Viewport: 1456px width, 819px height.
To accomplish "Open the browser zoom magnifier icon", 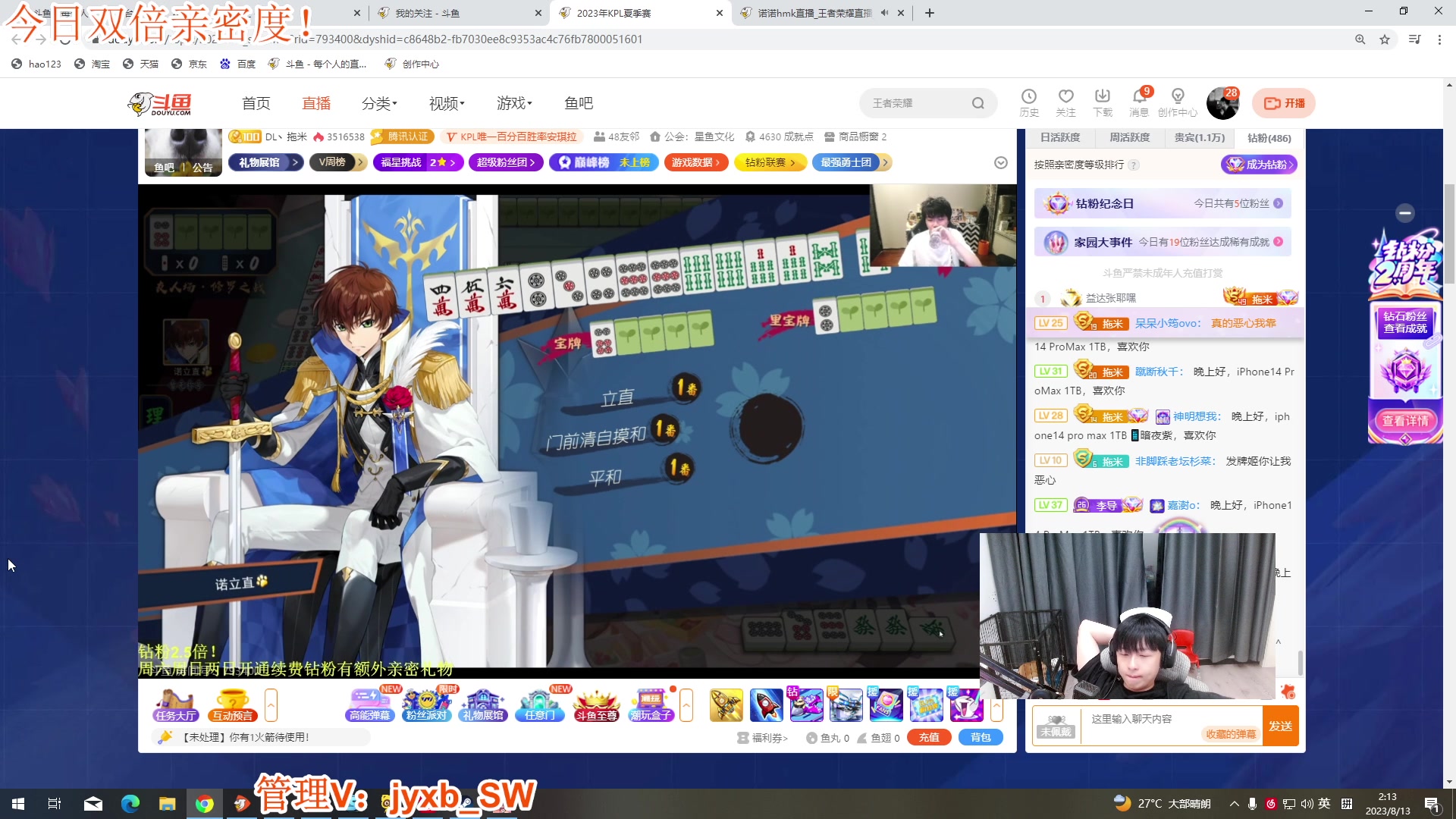I will [1360, 39].
